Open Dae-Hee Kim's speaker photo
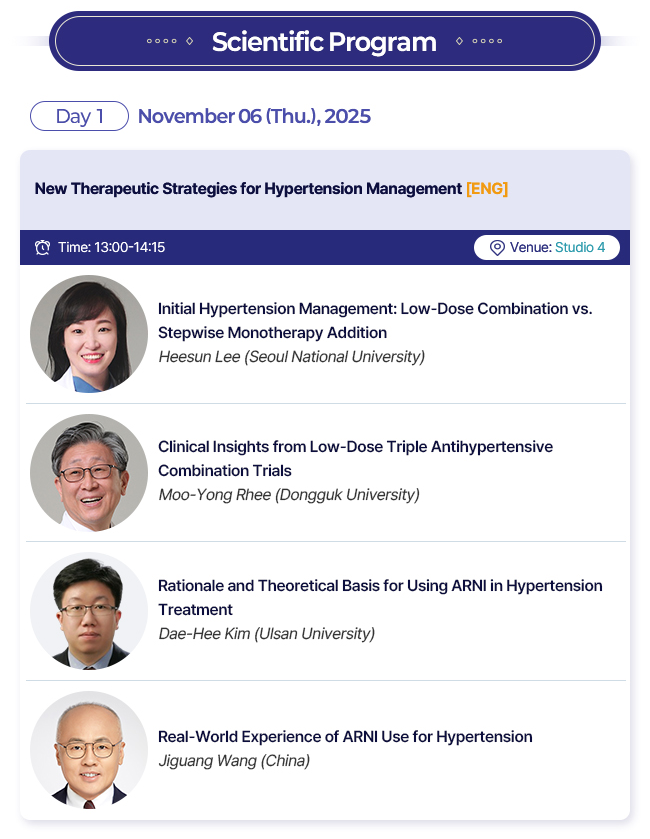This screenshot has width=650, height=839. click(x=89, y=611)
